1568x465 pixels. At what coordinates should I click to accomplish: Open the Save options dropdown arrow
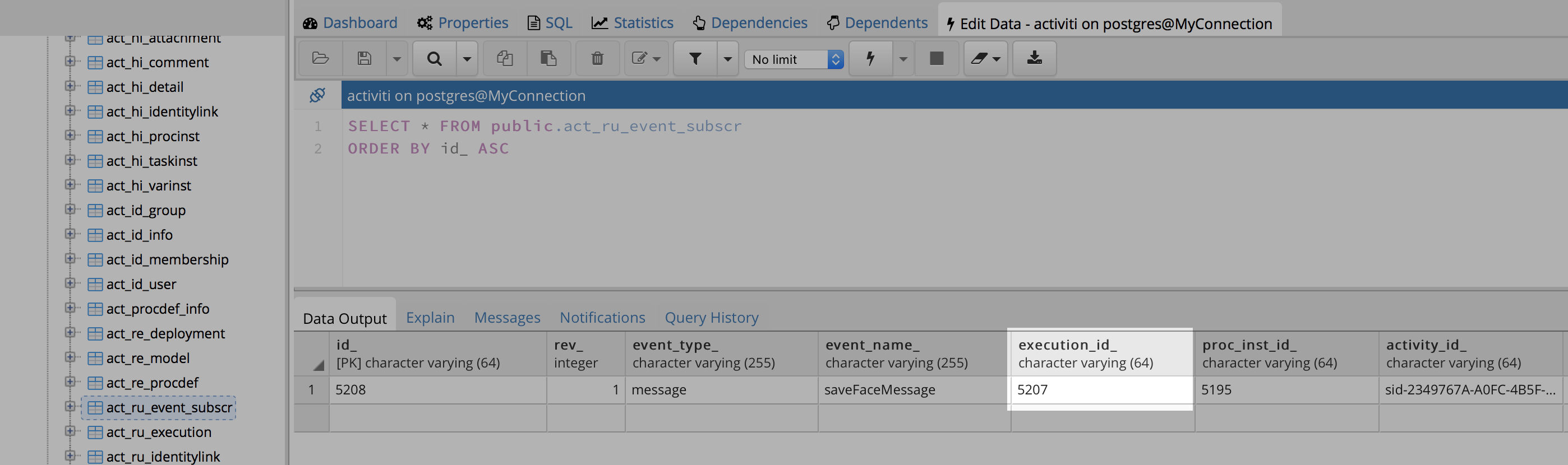[397, 58]
